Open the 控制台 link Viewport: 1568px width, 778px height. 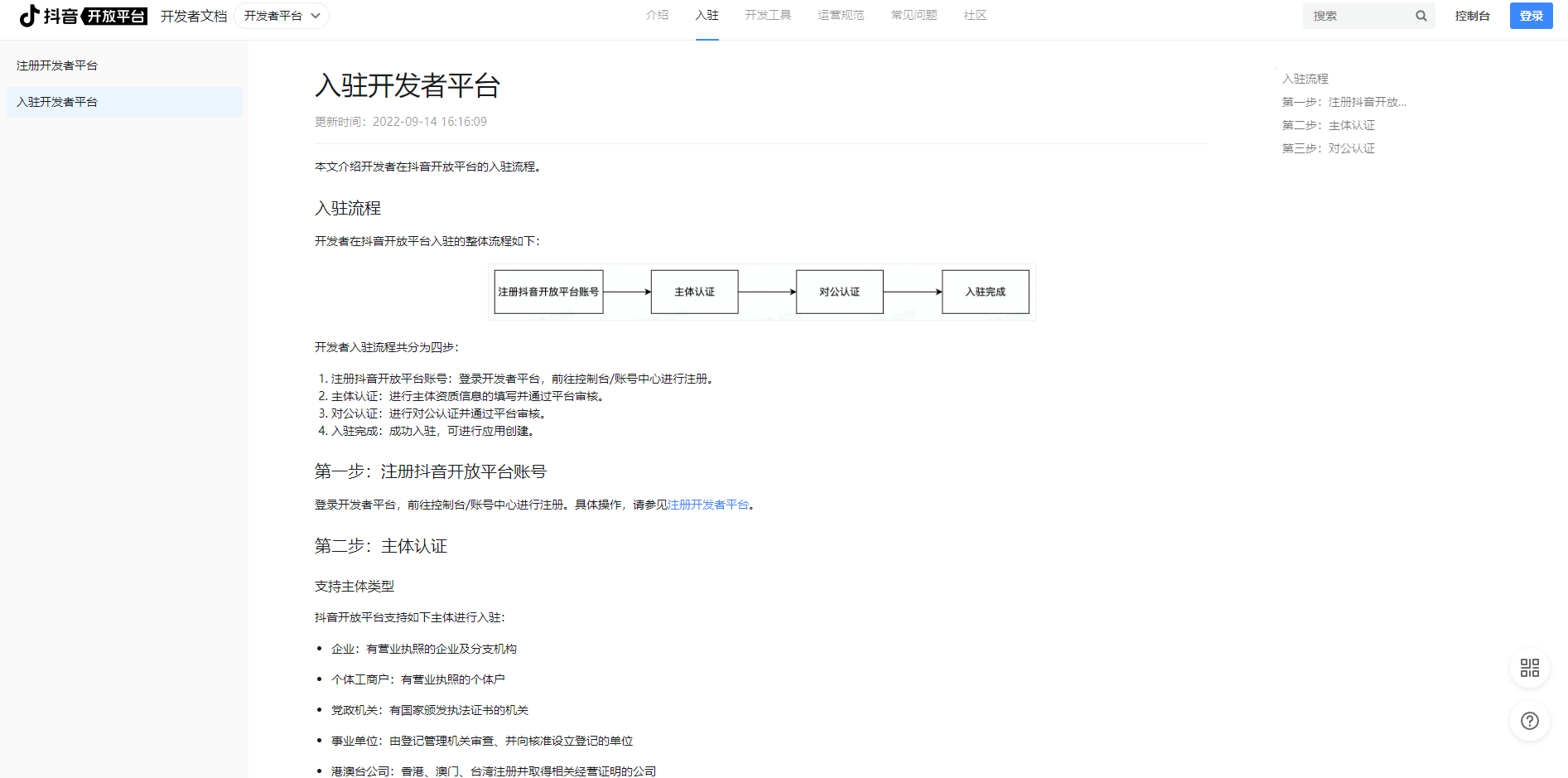point(1472,16)
